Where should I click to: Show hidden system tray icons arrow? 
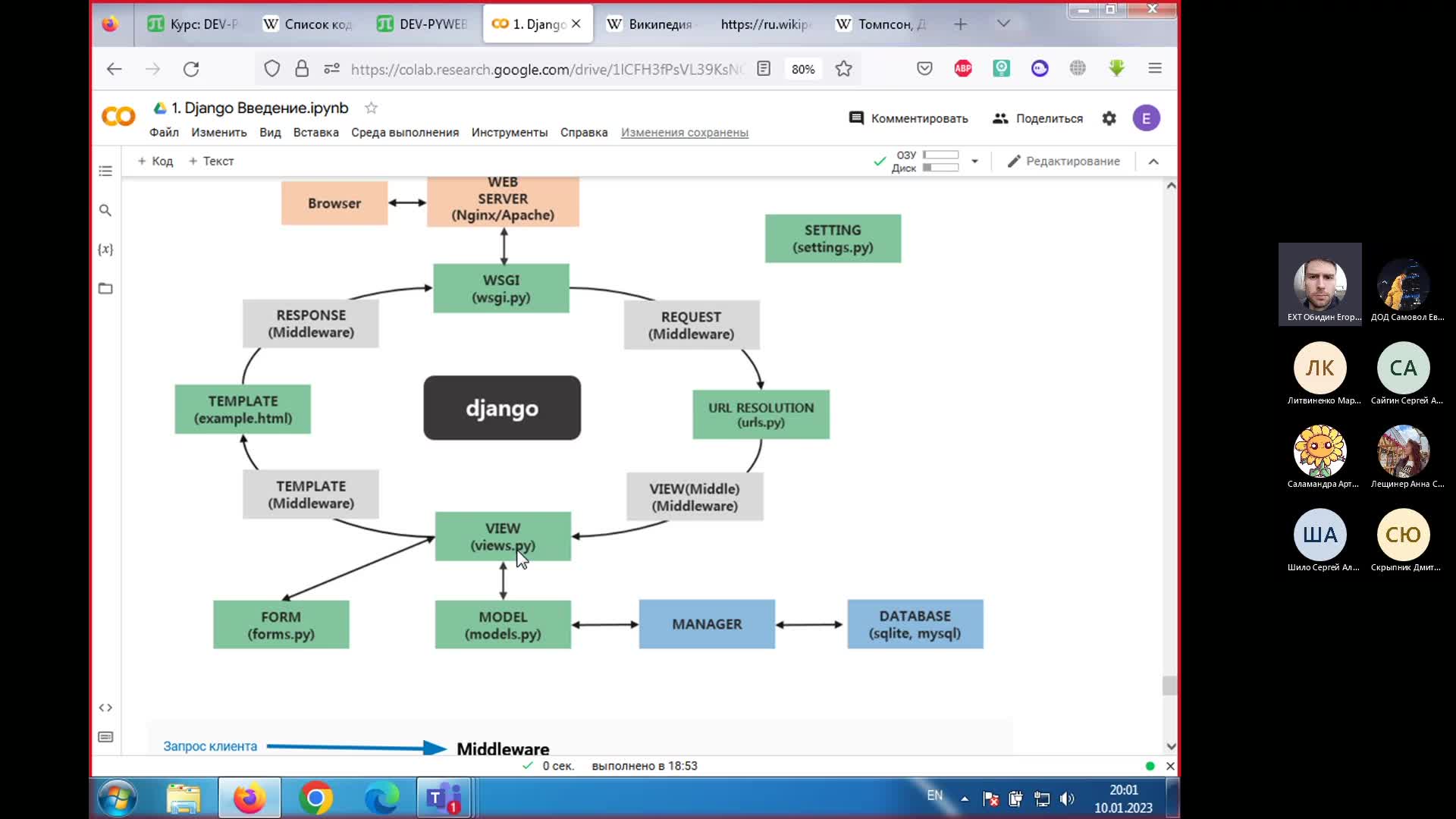click(965, 799)
